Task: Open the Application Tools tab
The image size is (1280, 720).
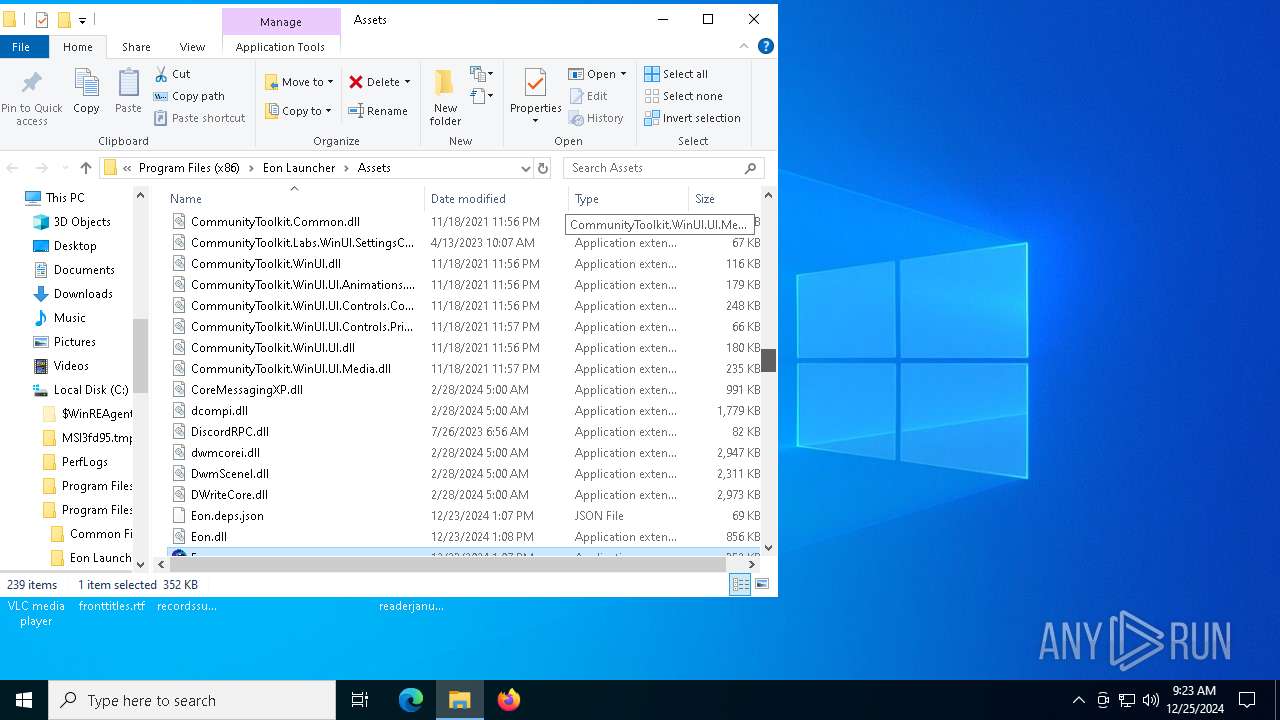Action: [x=280, y=46]
